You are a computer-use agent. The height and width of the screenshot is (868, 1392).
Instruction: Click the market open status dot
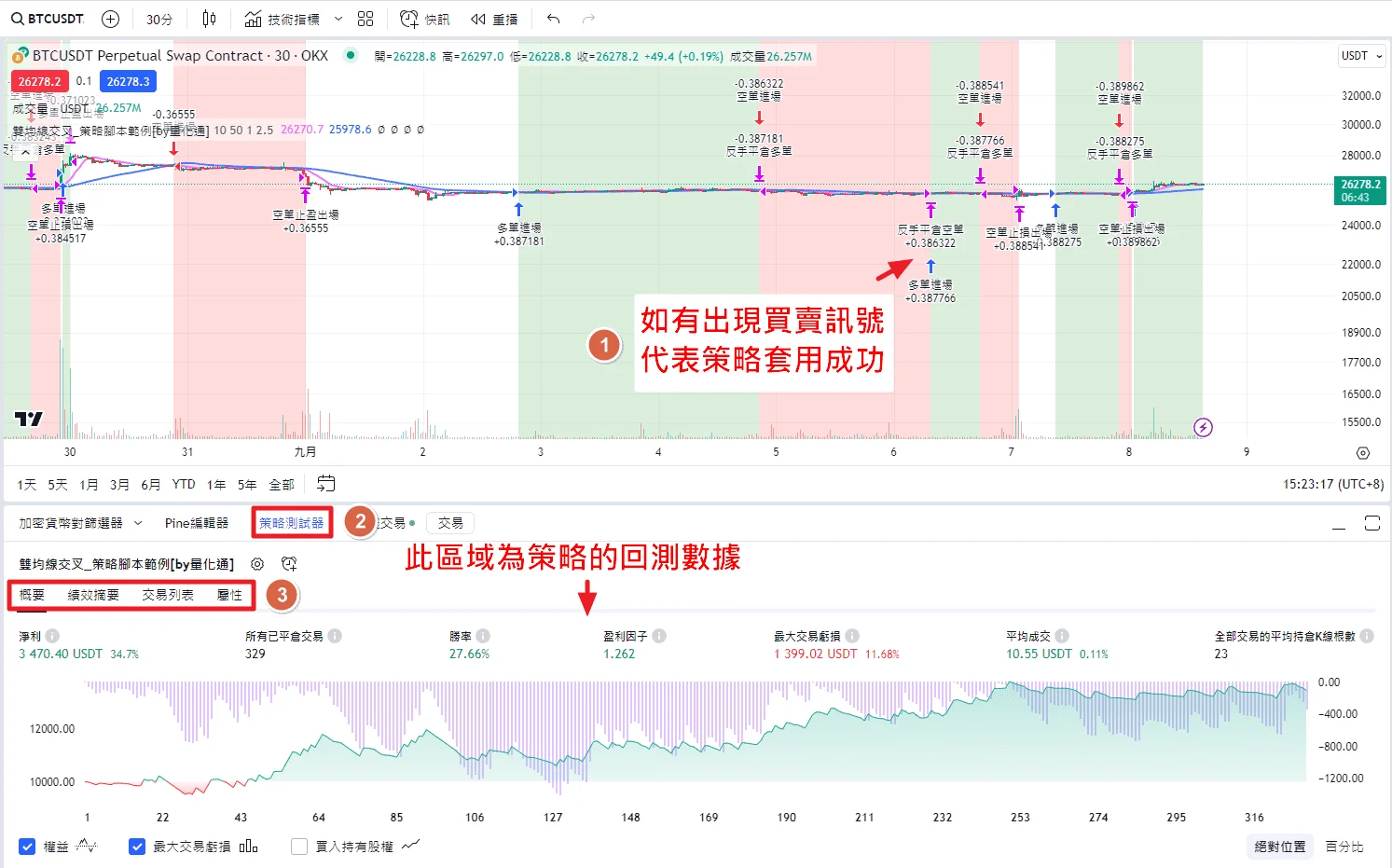[x=351, y=55]
